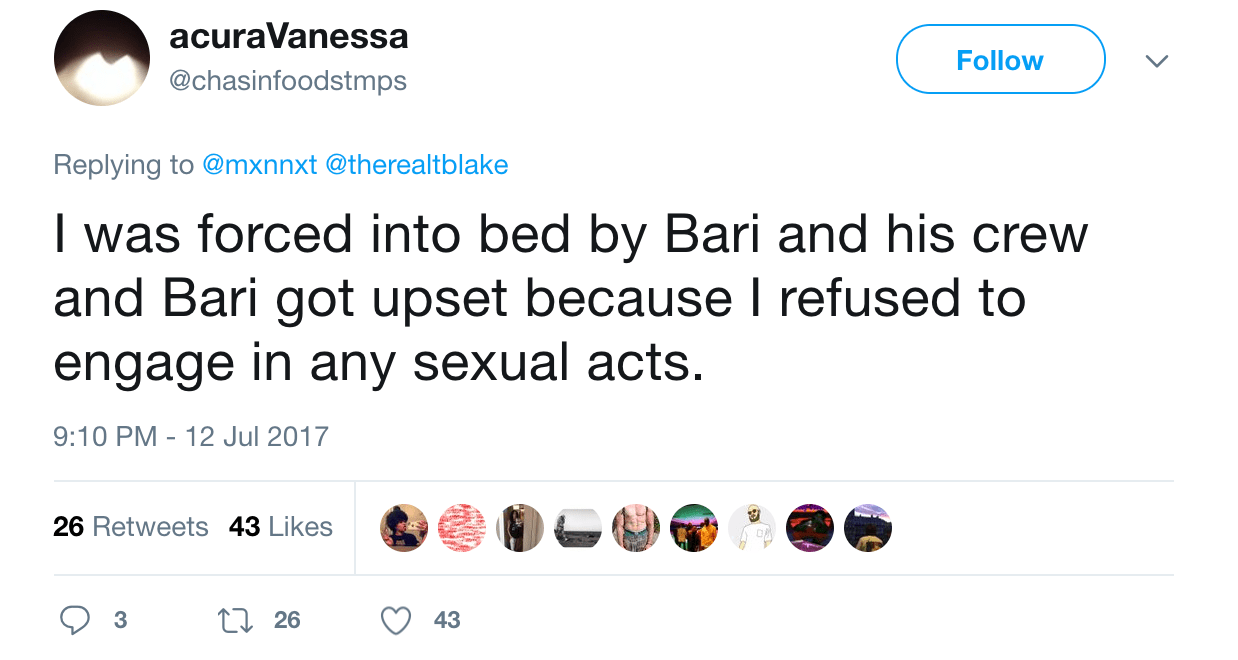Click the reply speech bubble icon
Screen dimensions: 1238x660
coord(77,620)
